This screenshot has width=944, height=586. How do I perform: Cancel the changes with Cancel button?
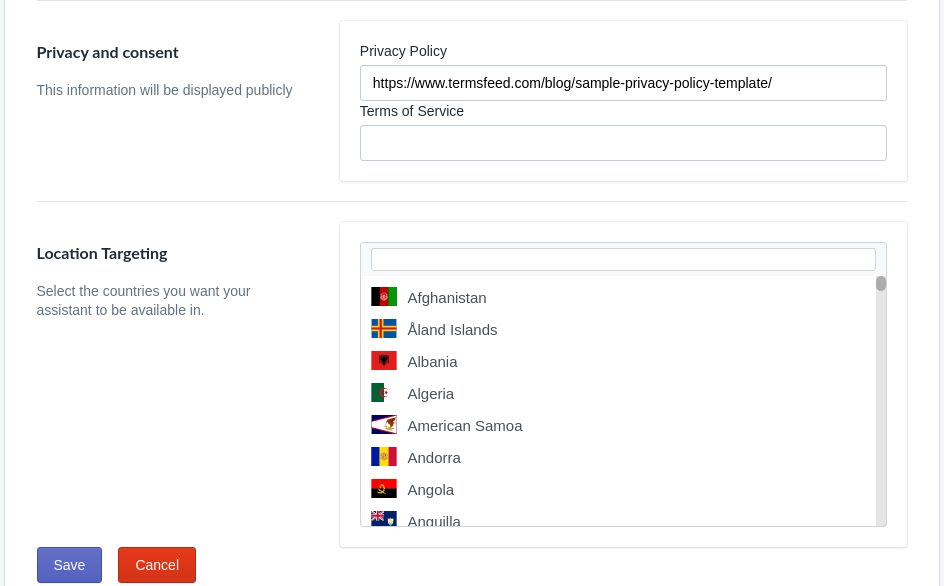157,565
